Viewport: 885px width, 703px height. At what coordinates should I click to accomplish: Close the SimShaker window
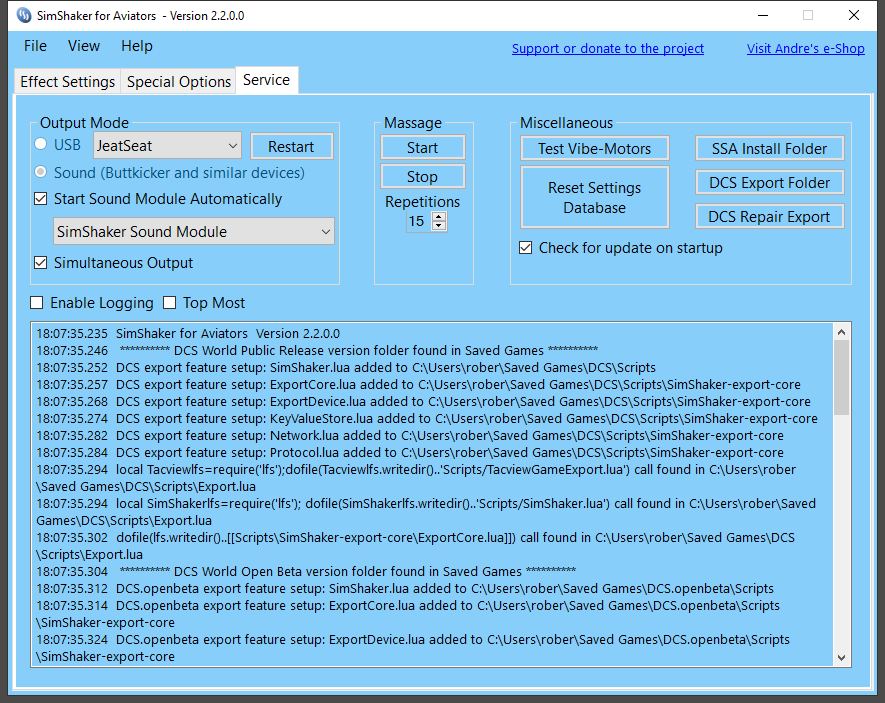click(x=854, y=15)
